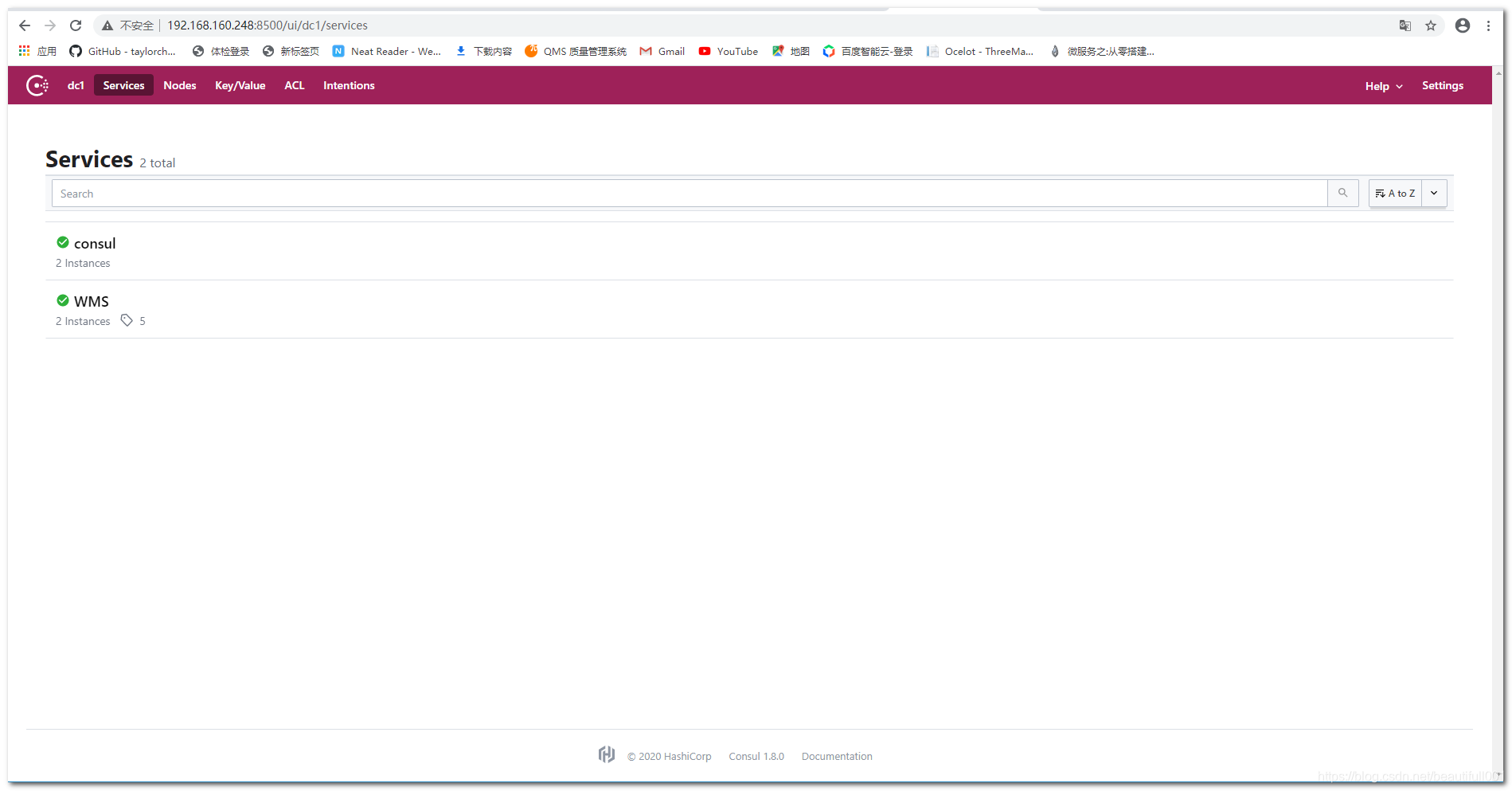Click consul green health check icon
Image resolution: width=1512 pixels, height=791 pixels.
point(63,242)
